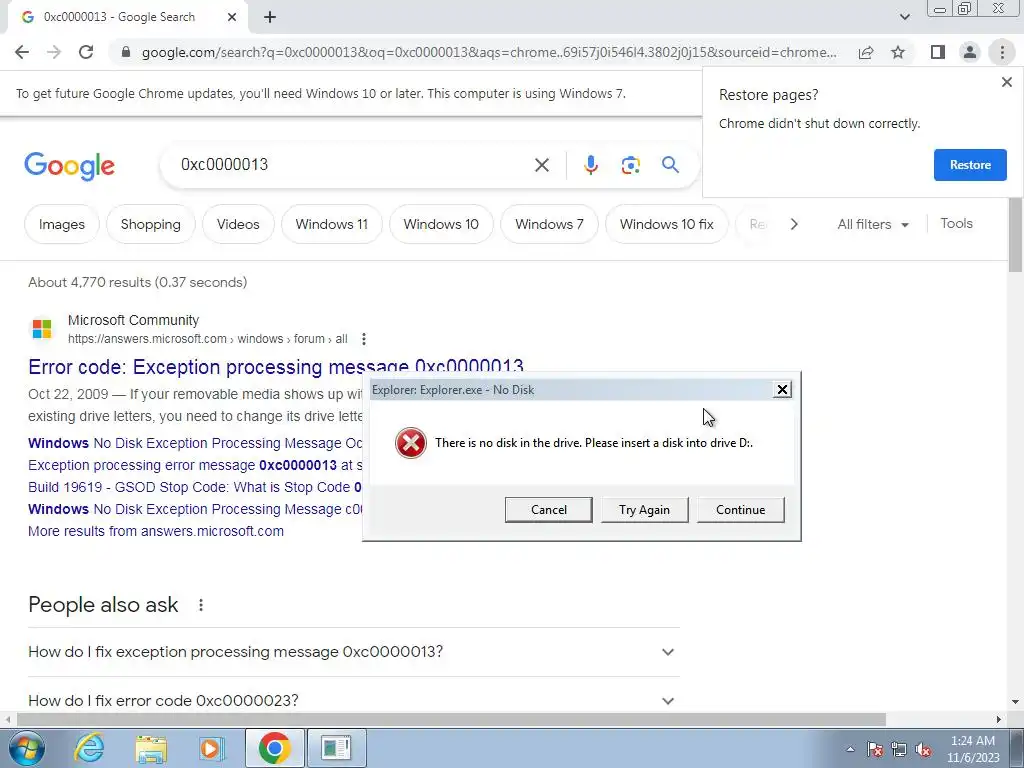The width and height of the screenshot is (1024, 768).
Task: Open the Chrome profile icon
Action: [970, 52]
